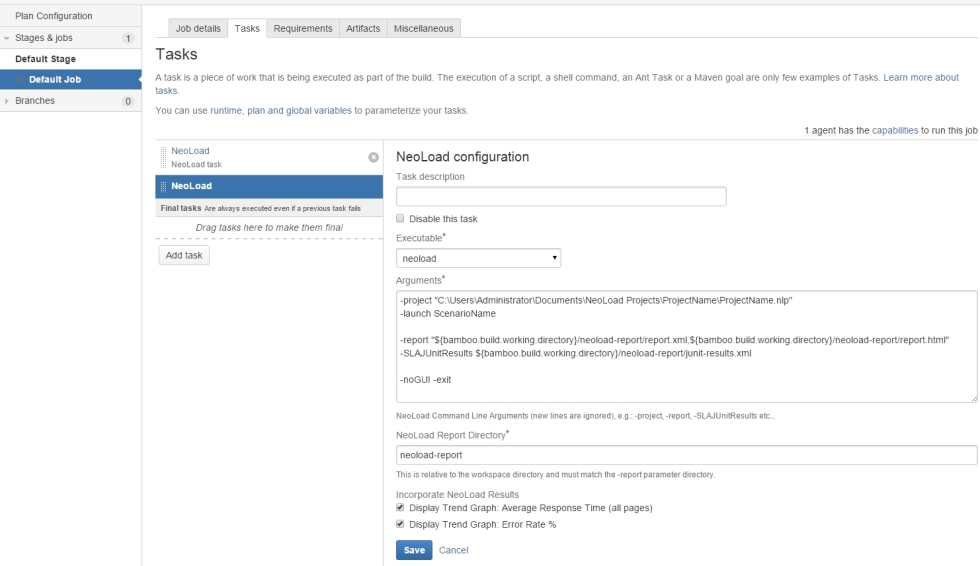The width and height of the screenshot is (980, 566).
Task: Toggle Disable this task checkbox
Action: pos(400,219)
